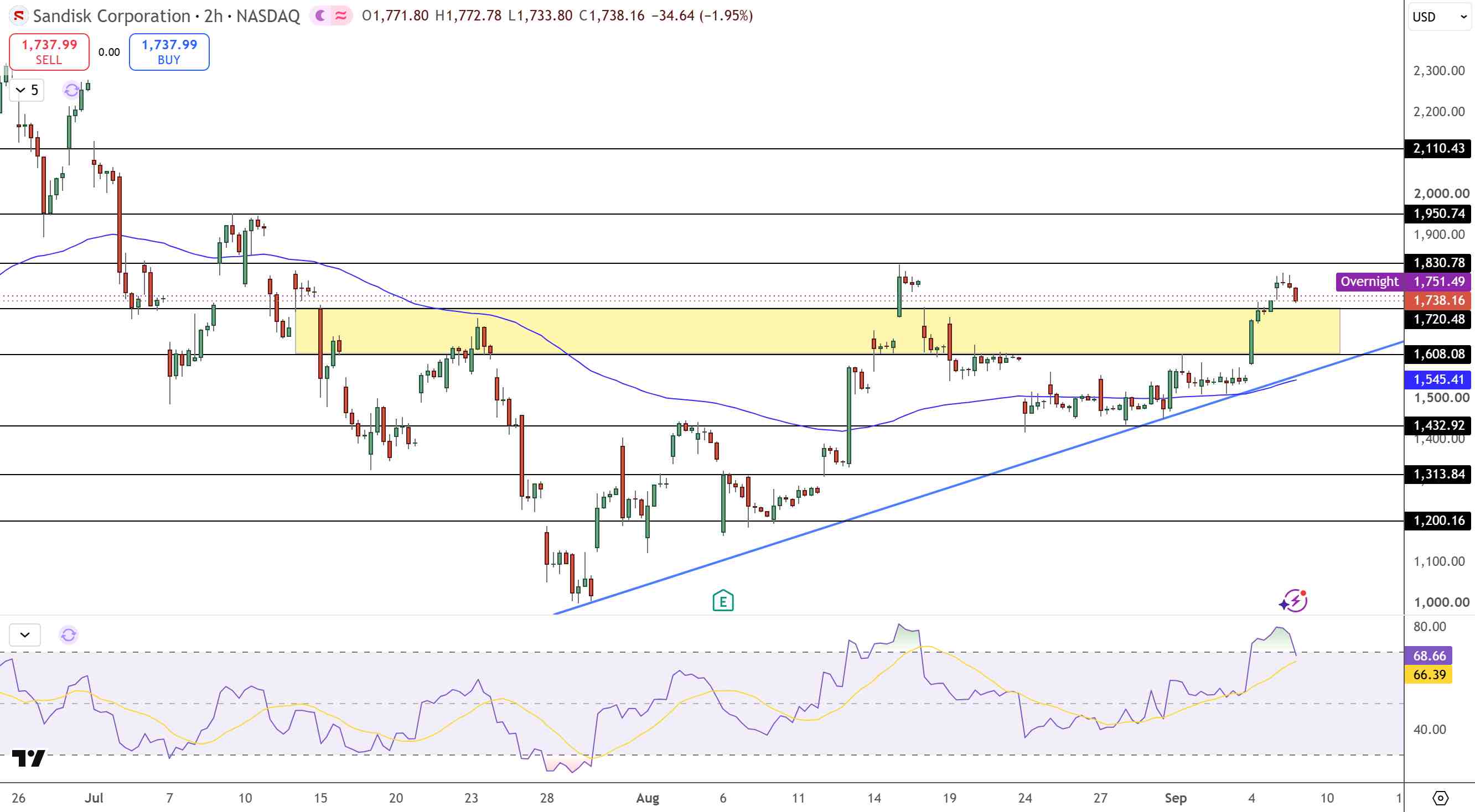Select the 1,830.78 horizontal line label
Screen dimensions: 1475x812
(1438, 263)
